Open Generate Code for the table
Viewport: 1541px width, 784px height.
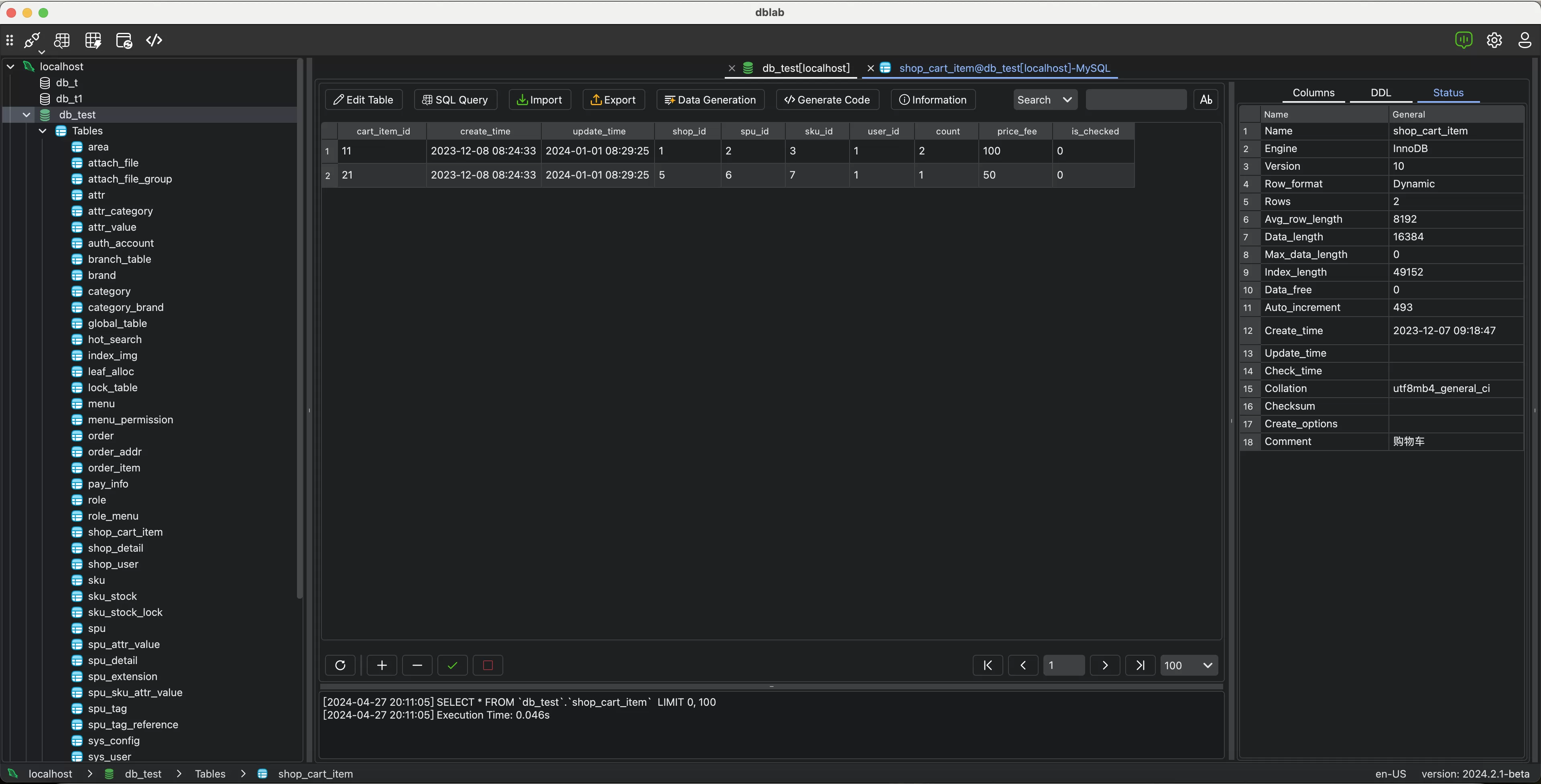click(827, 99)
